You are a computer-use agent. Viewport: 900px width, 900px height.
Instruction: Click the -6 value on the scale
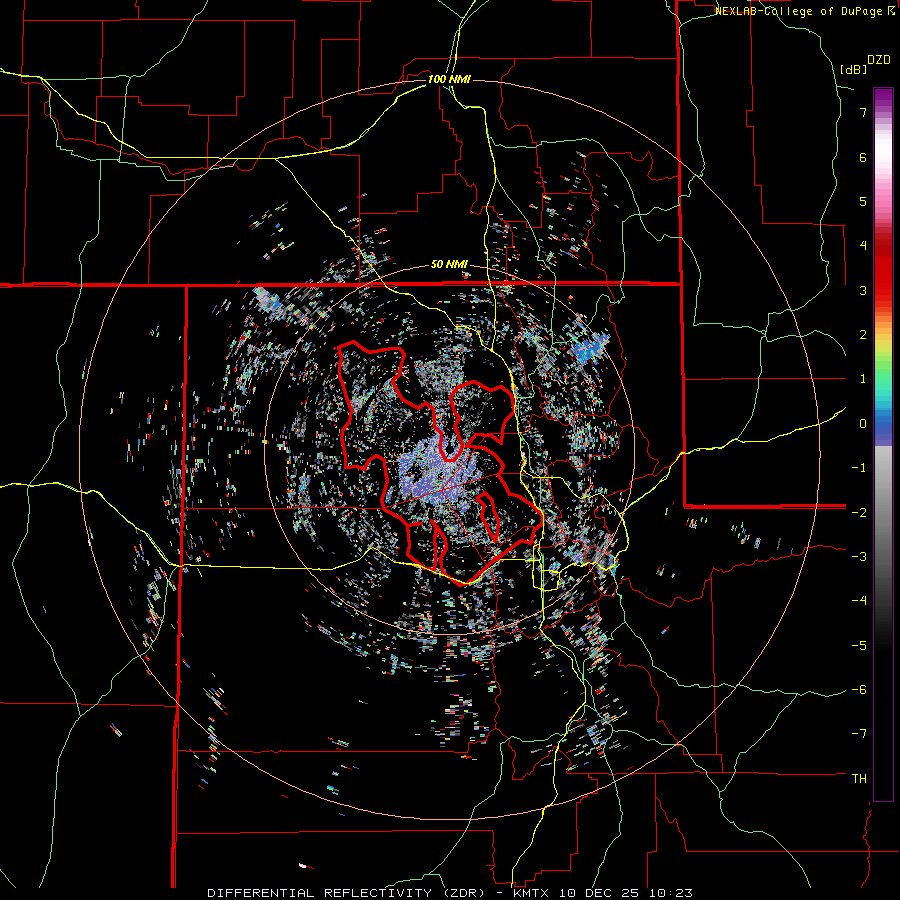(859, 690)
